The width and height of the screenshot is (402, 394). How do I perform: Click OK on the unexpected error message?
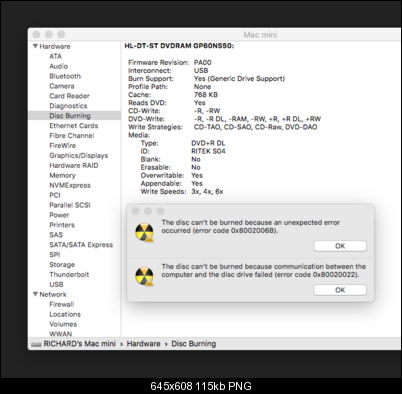tap(340, 246)
